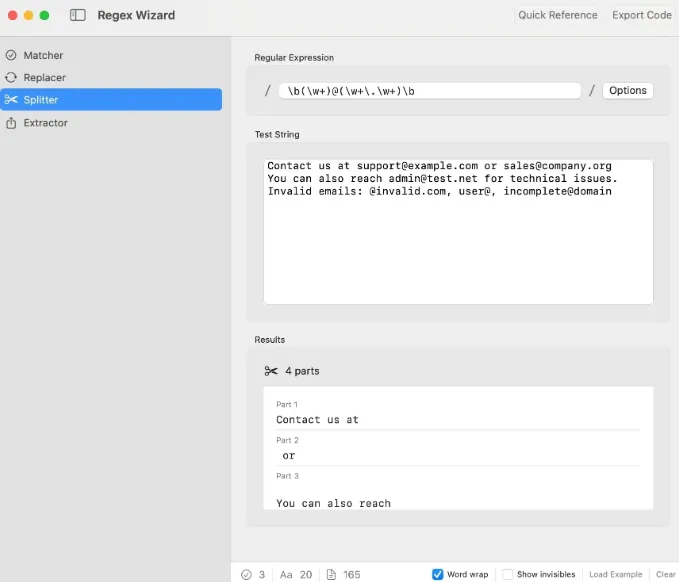The height and width of the screenshot is (582, 679).
Task: Click the '20' value in status bar
Action: click(306, 575)
